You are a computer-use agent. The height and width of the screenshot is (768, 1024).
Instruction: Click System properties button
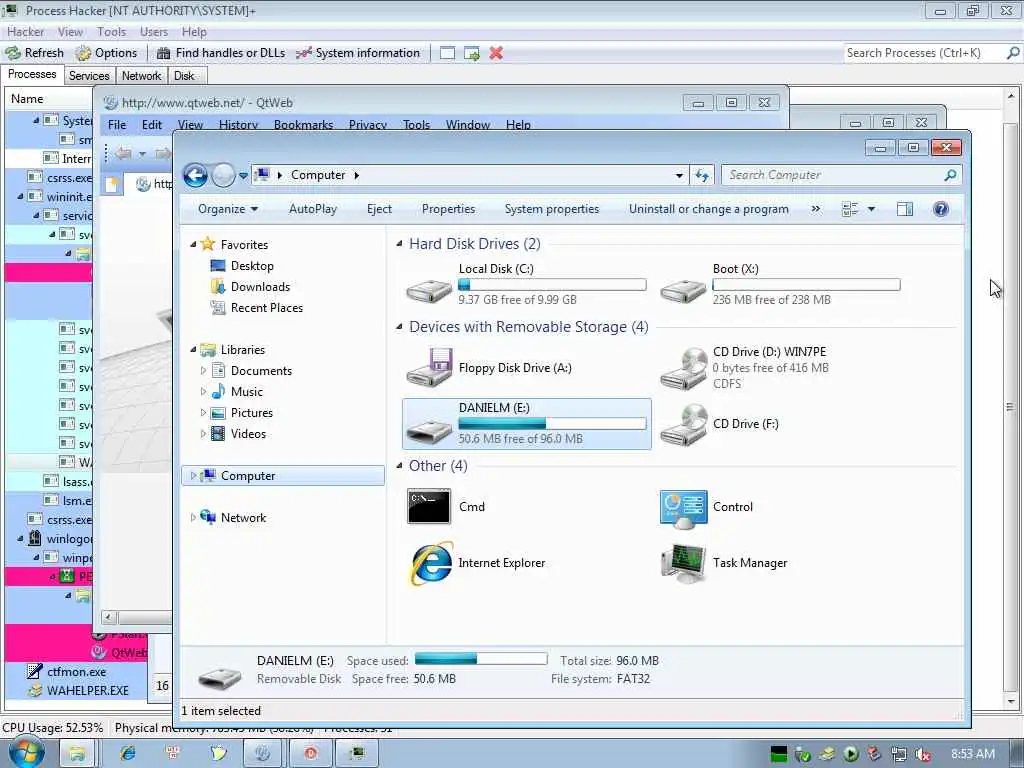pyautogui.click(x=552, y=209)
